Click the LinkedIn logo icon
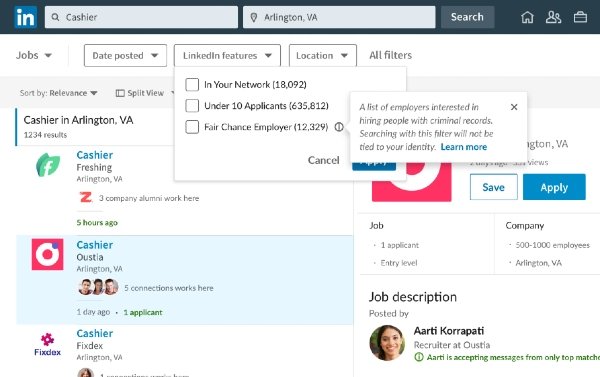 [x=26, y=17]
